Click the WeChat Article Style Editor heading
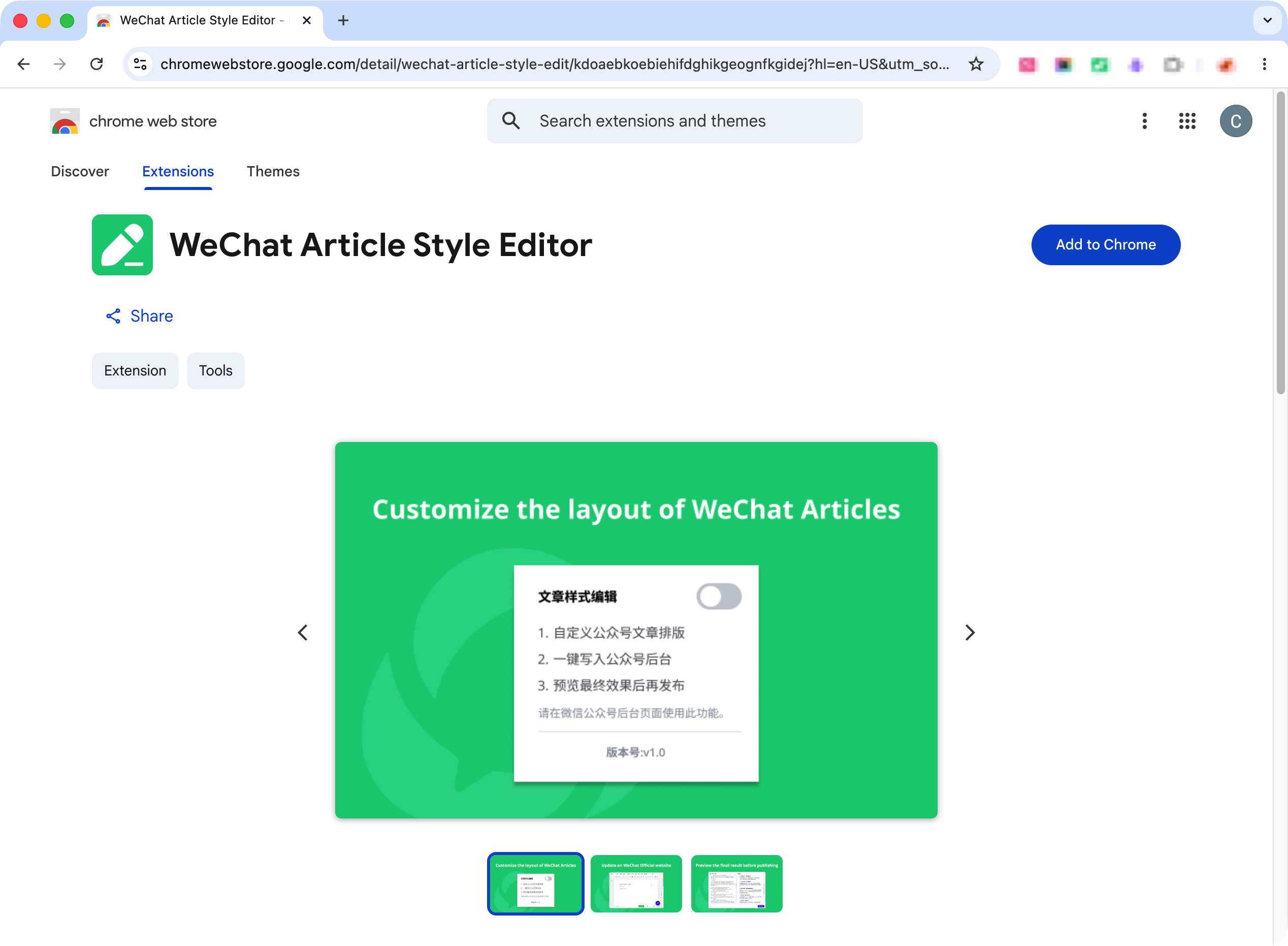Viewport: 1288px width, 946px height. (381, 245)
